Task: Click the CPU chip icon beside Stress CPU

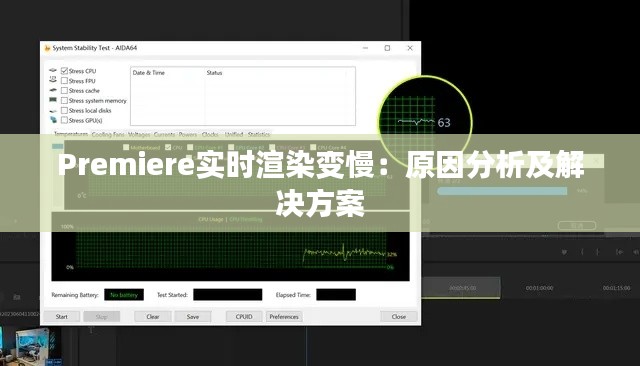Action: coord(53,70)
